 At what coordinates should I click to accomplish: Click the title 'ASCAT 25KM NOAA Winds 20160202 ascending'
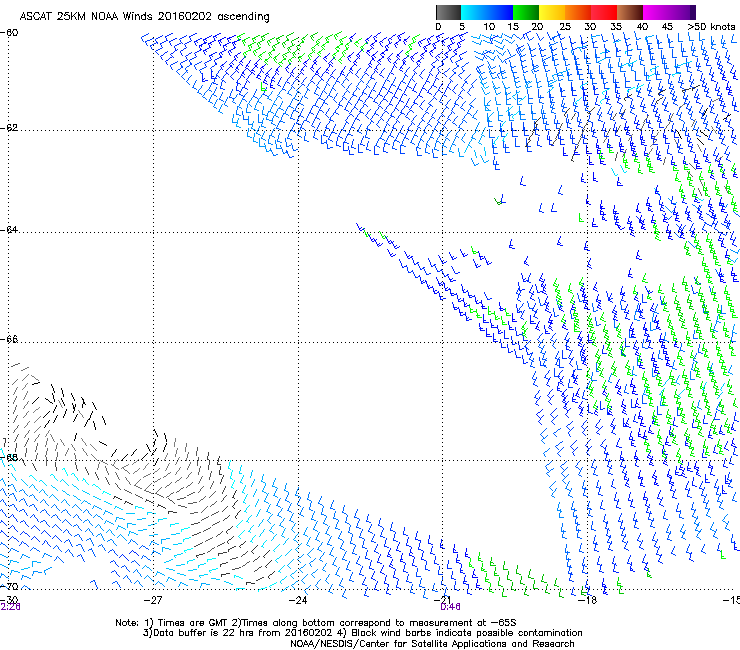click(144, 17)
